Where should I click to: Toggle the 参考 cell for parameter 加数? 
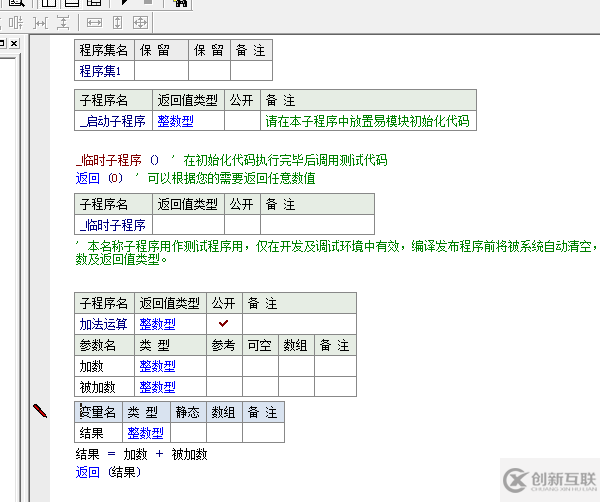point(224,366)
